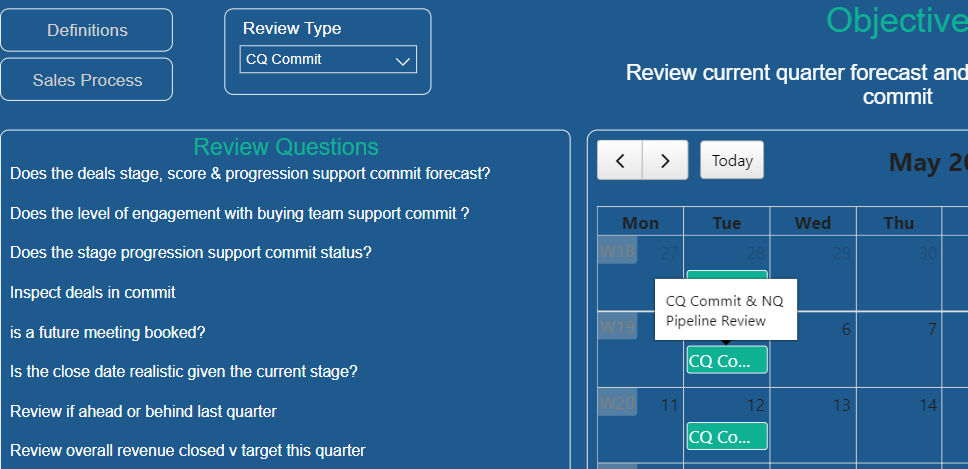Go to next month with right arrow
Screen dimensions: 968x469
click(x=665, y=160)
